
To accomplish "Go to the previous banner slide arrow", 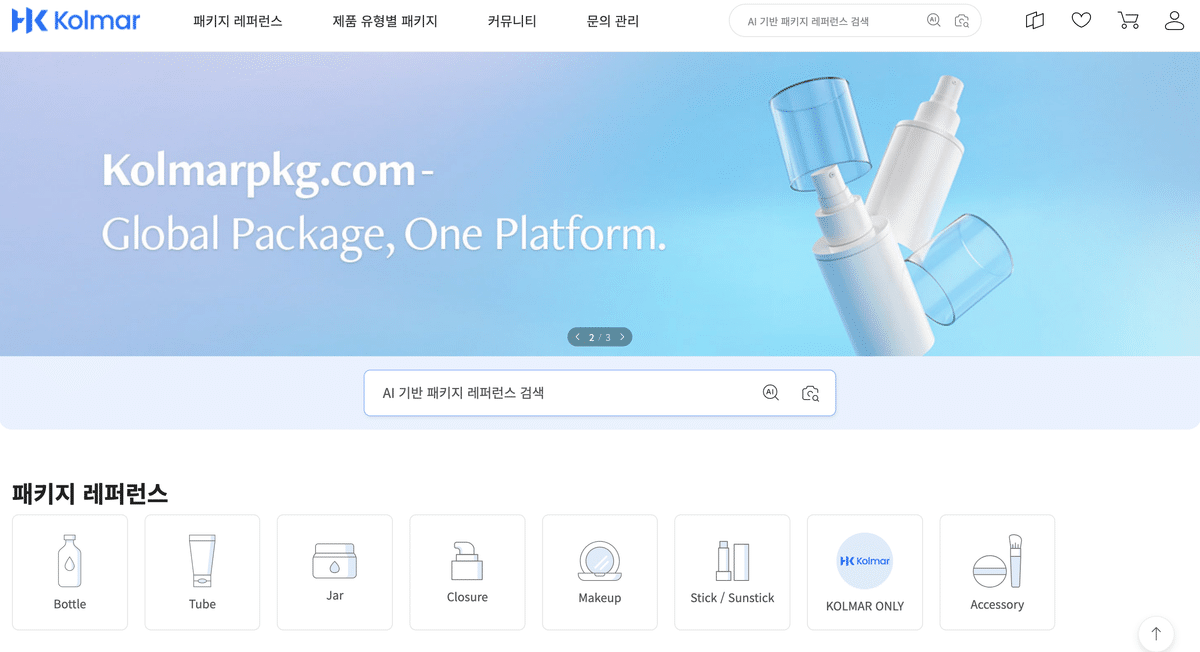I will [577, 337].
